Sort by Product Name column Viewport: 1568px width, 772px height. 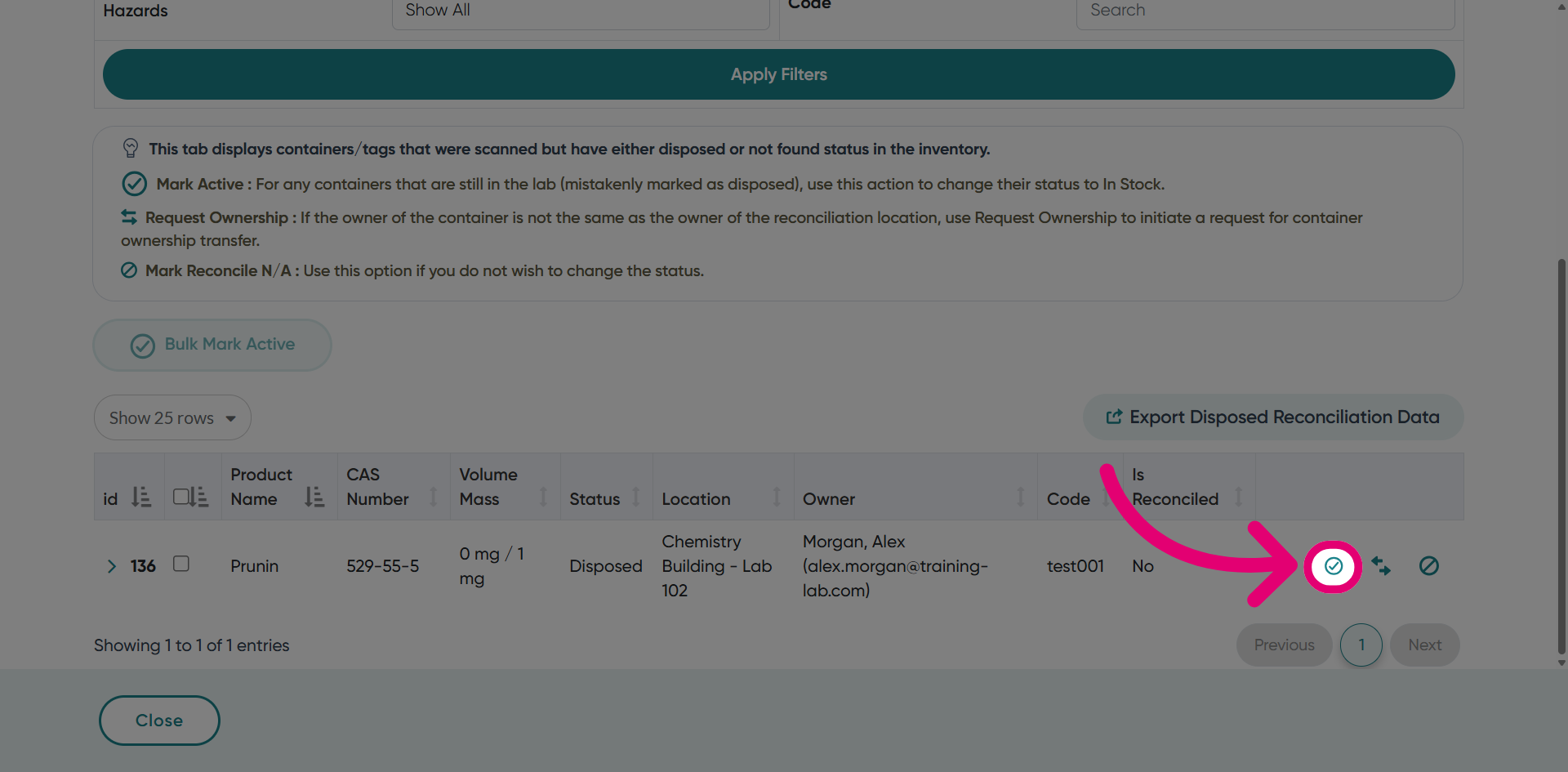click(314, 497)
